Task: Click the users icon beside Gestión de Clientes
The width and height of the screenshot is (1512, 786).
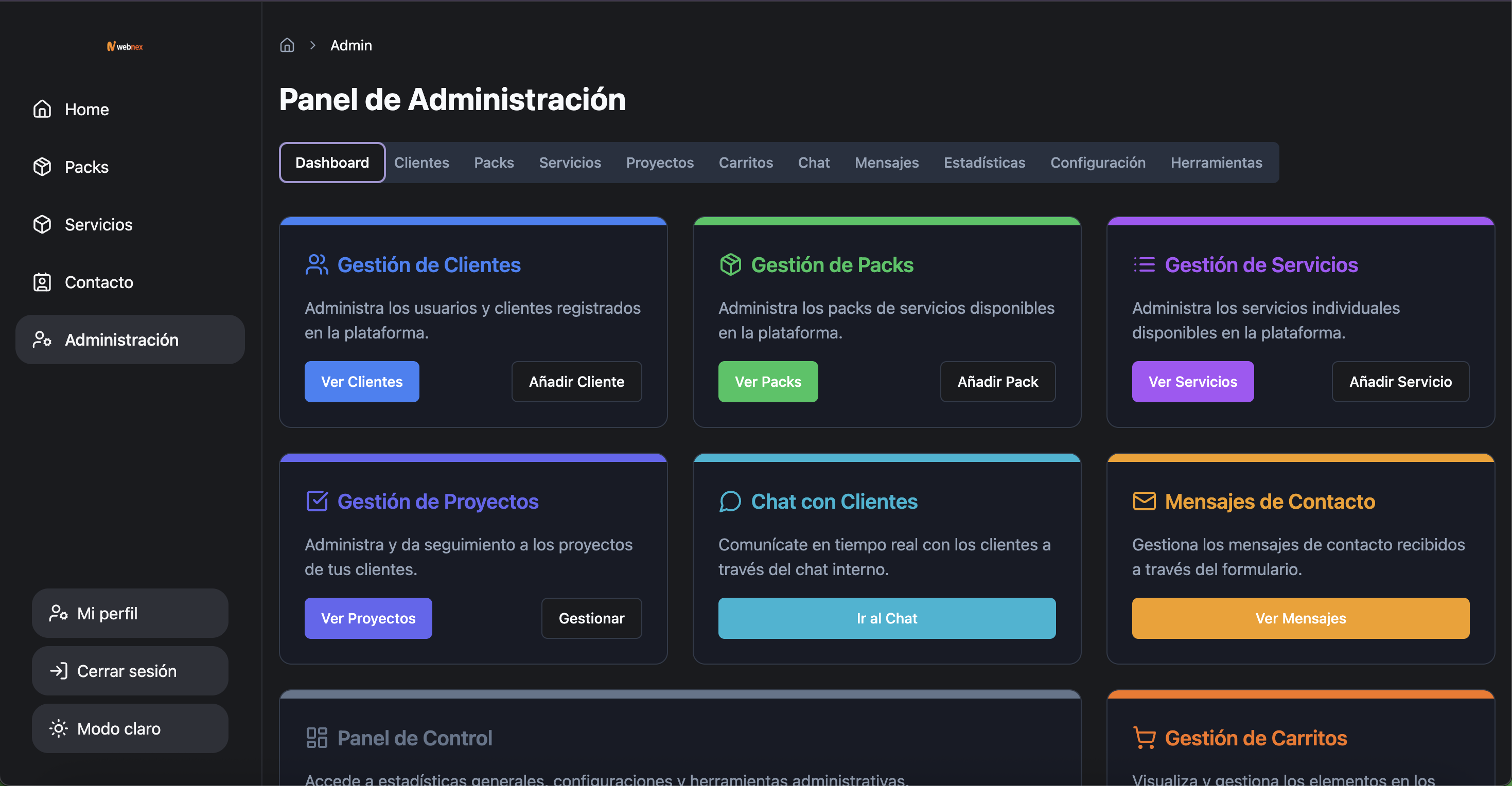Action: [x=317, y=264]
